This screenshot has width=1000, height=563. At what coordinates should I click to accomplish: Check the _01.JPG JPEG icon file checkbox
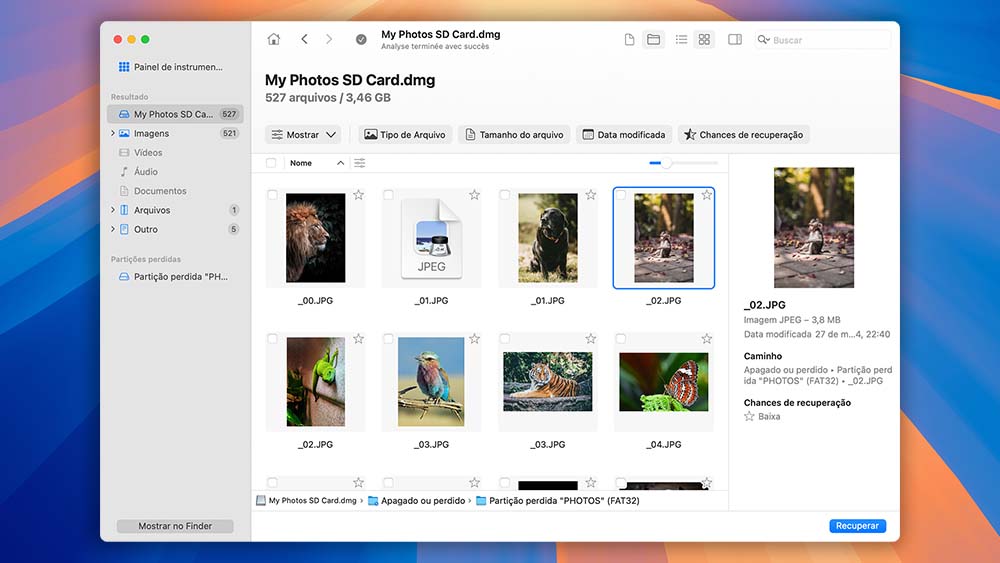(x=388, y=195)
